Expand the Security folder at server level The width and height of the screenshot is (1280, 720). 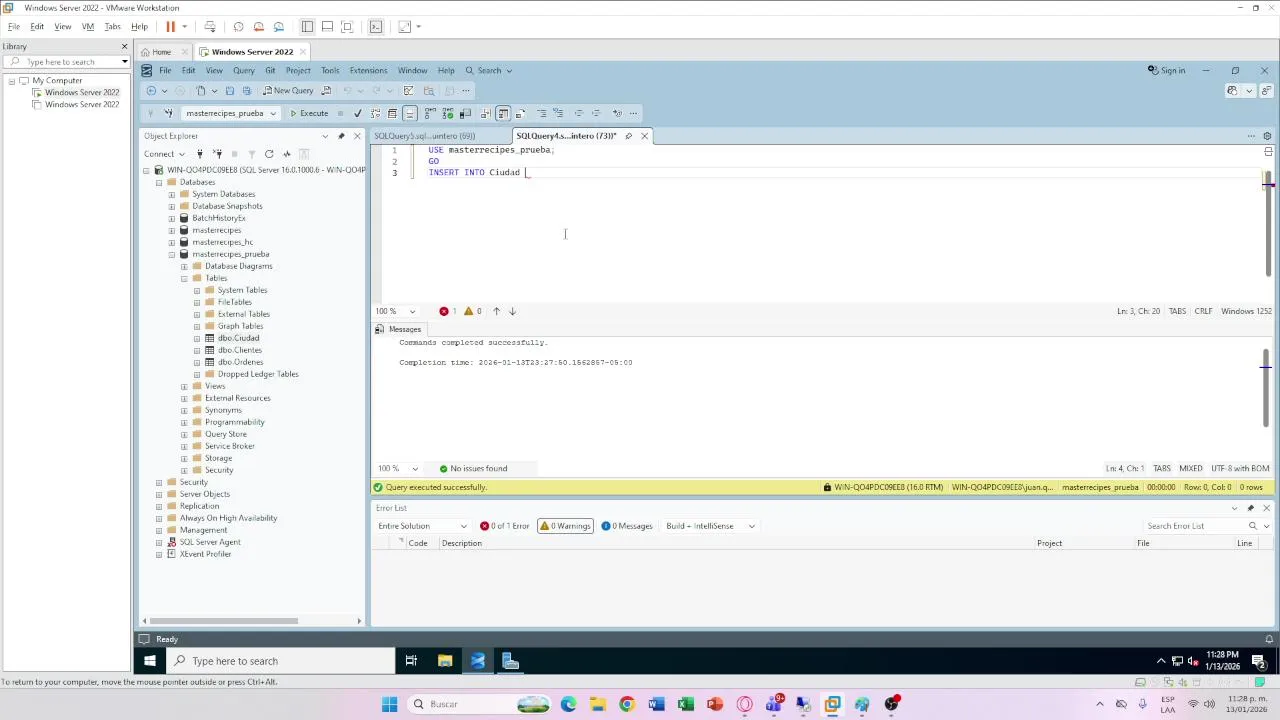coord(158,482)
